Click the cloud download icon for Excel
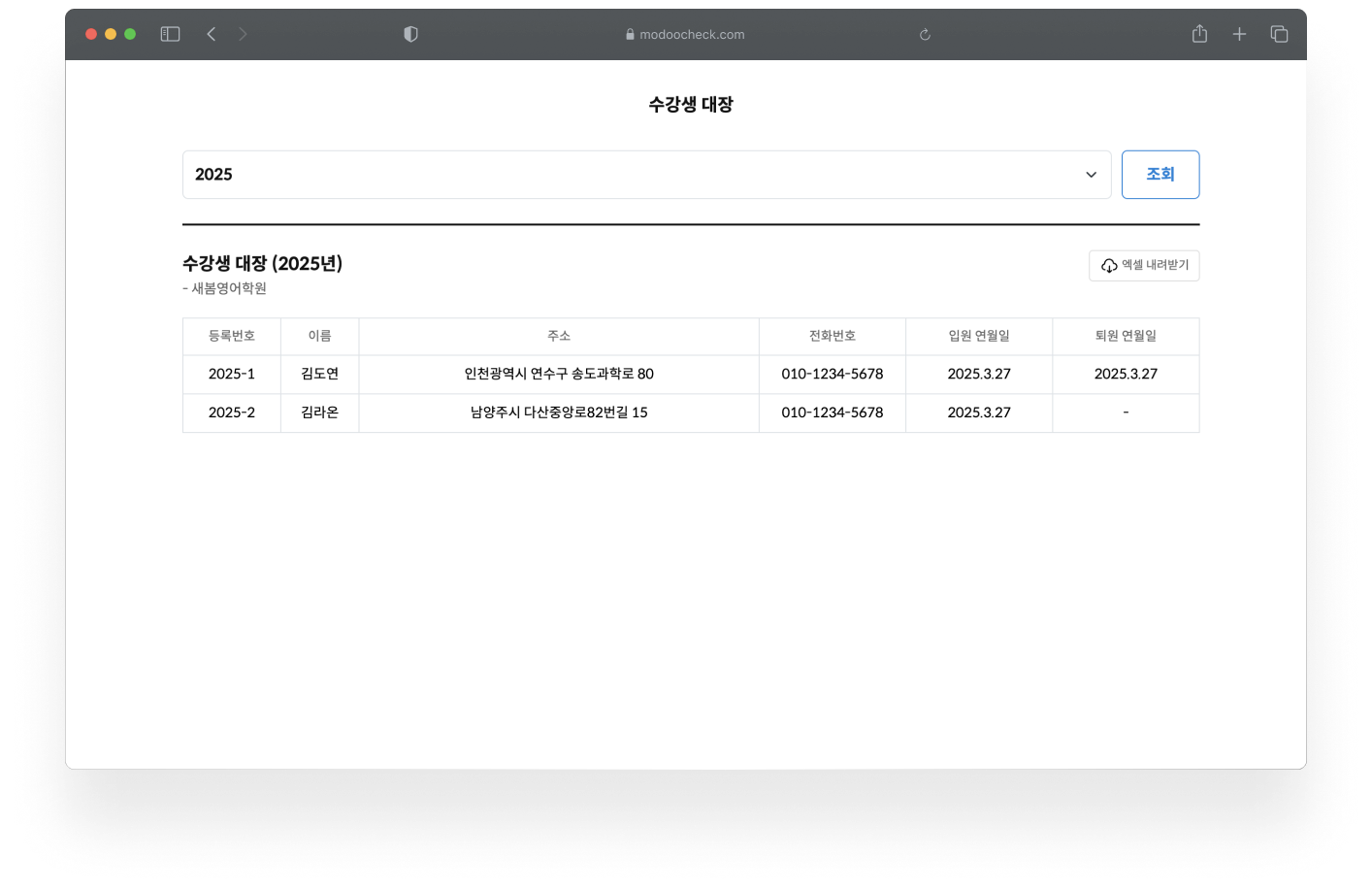Viewport: 1372px width, 891px height. [x=1108, y=266]
